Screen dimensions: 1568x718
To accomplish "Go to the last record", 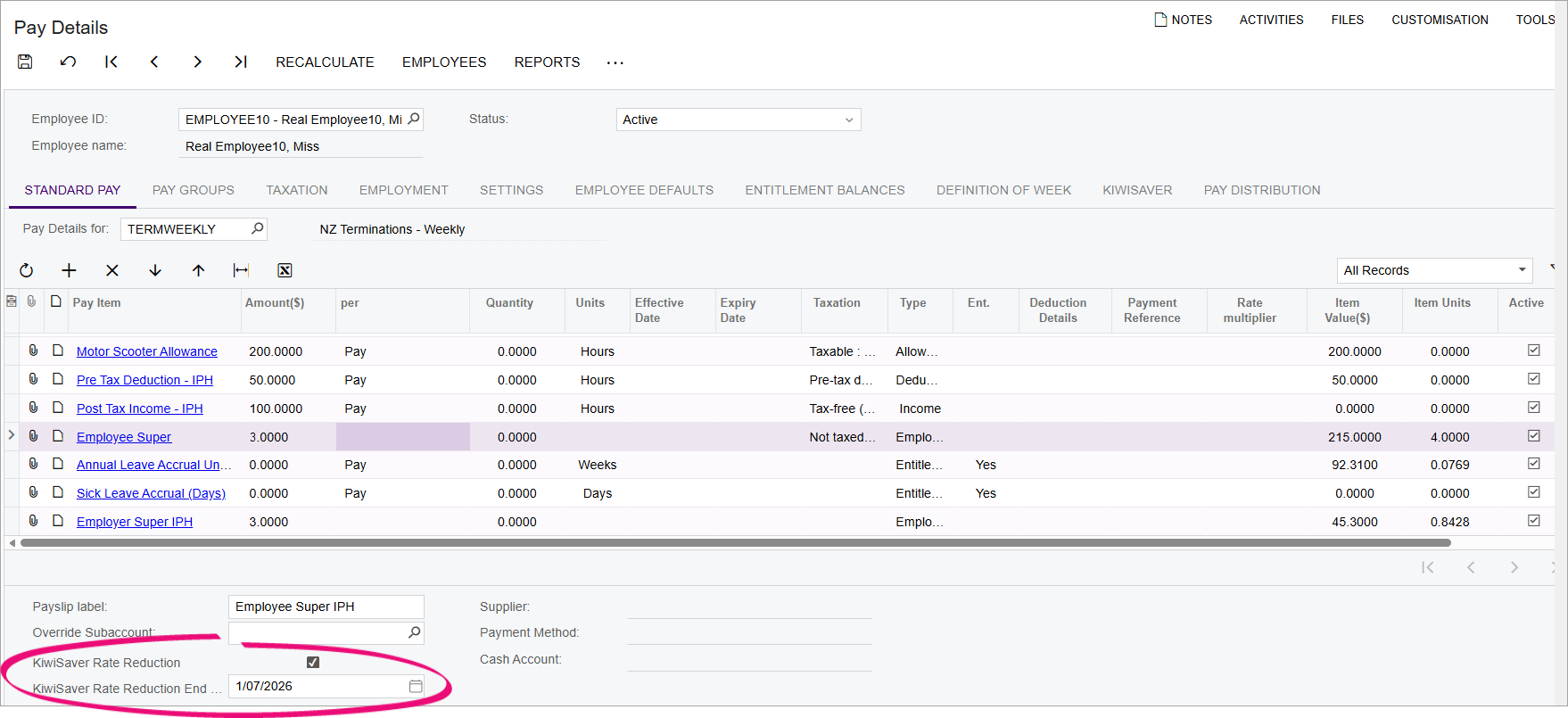I will 240,62.
